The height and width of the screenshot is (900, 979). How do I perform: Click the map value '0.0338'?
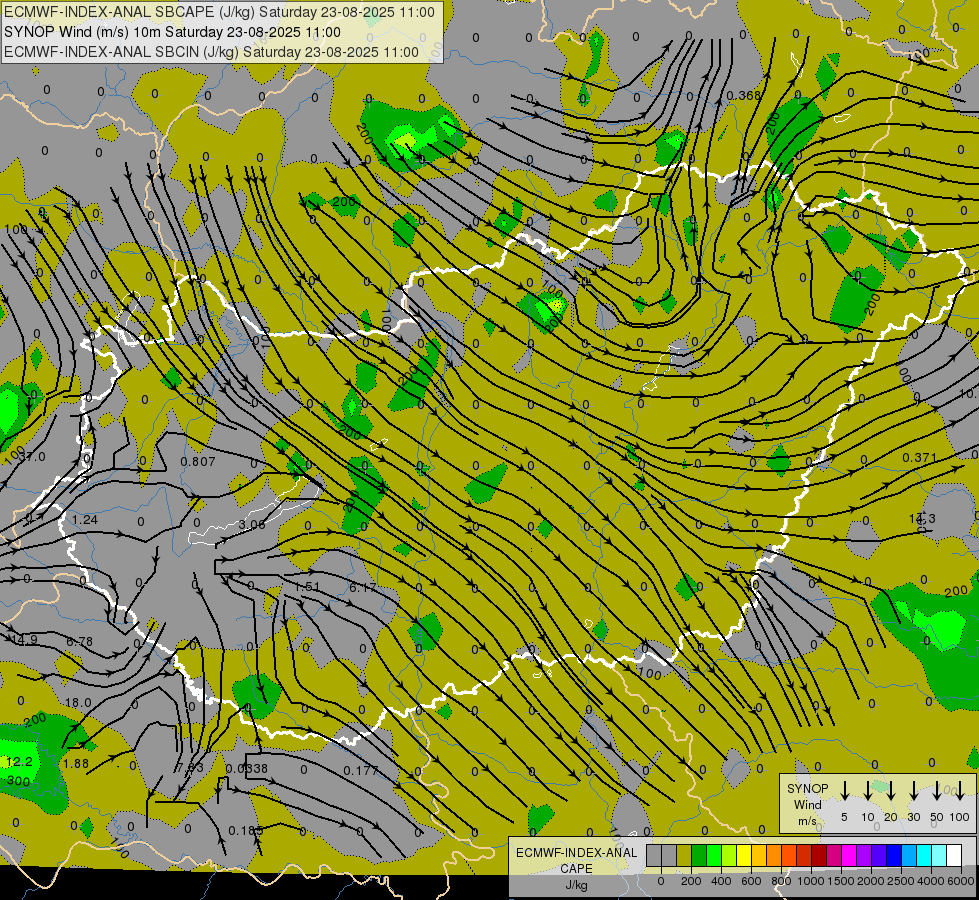pyautogui.click(x=247, y=768)
